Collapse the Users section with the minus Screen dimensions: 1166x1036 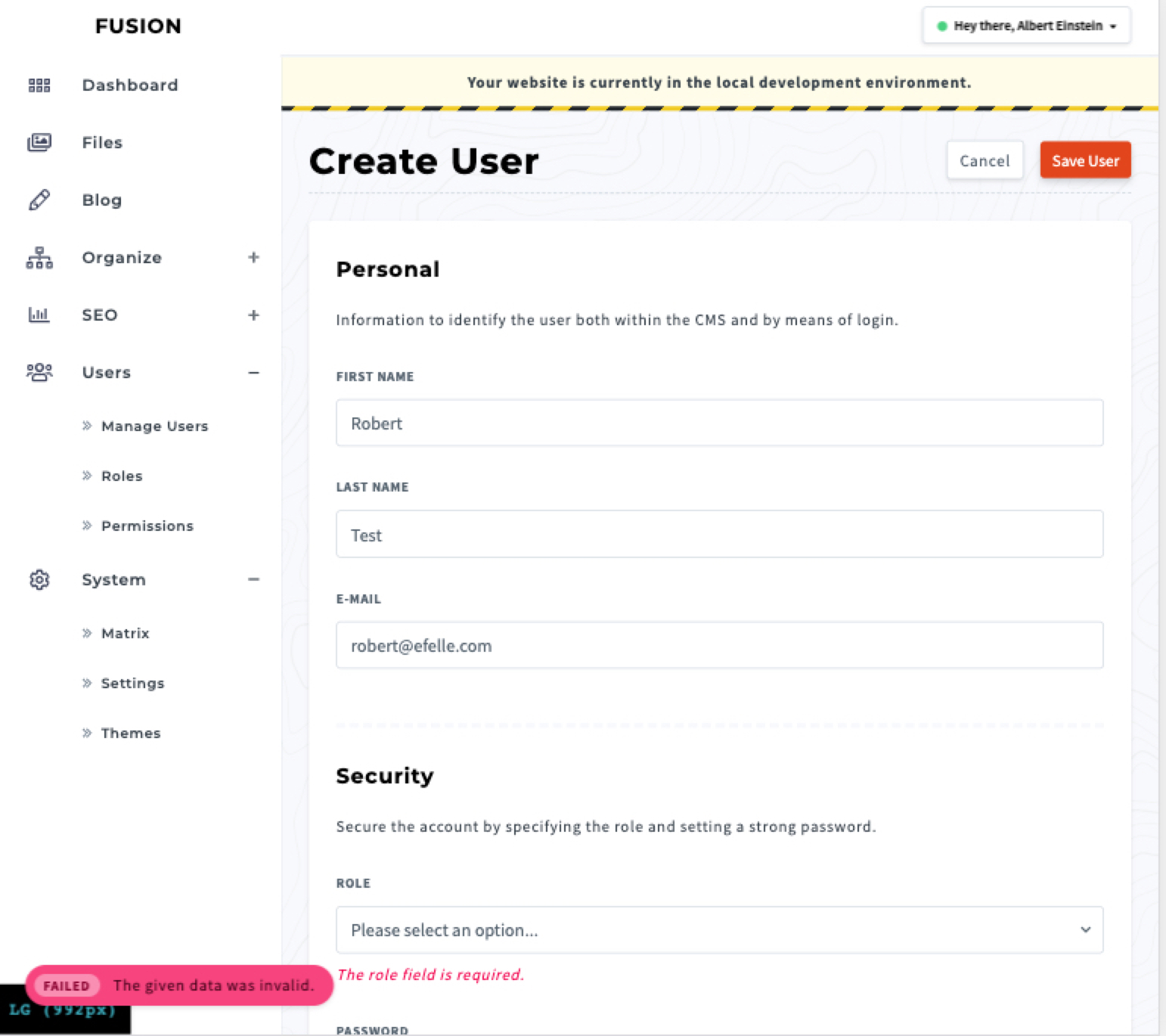point(254,372)
